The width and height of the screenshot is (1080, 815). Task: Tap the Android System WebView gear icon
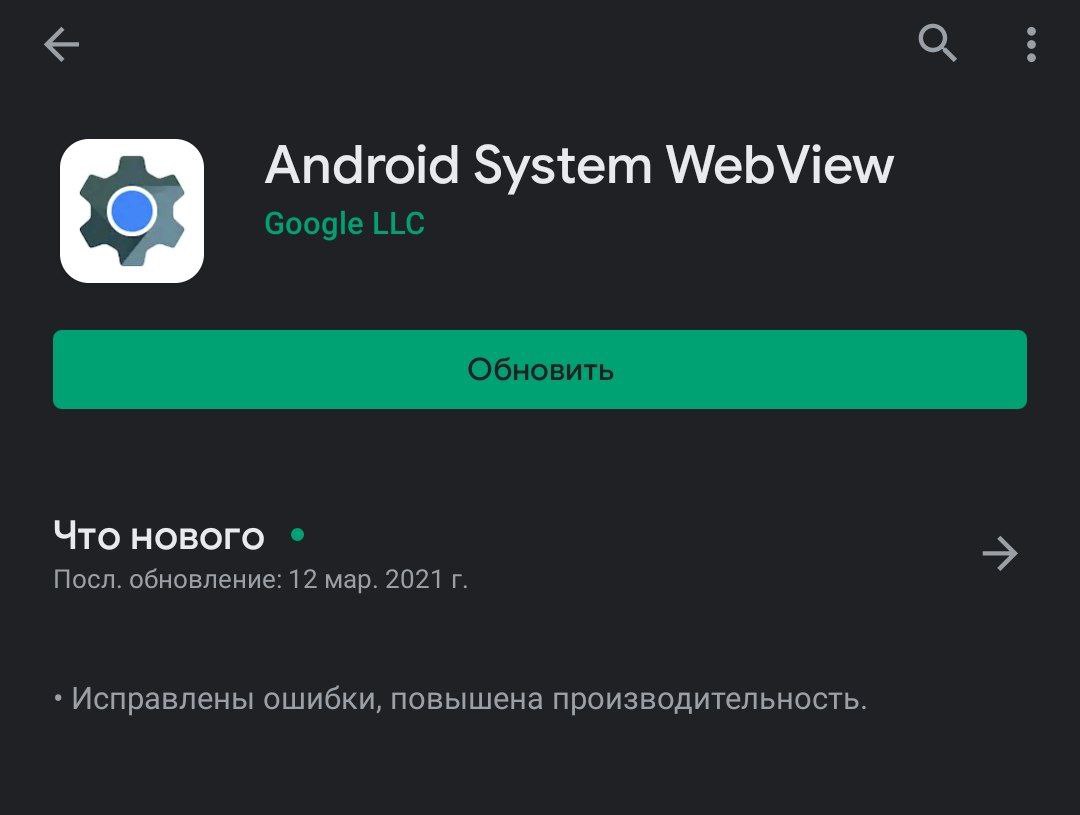pos(132,211)
